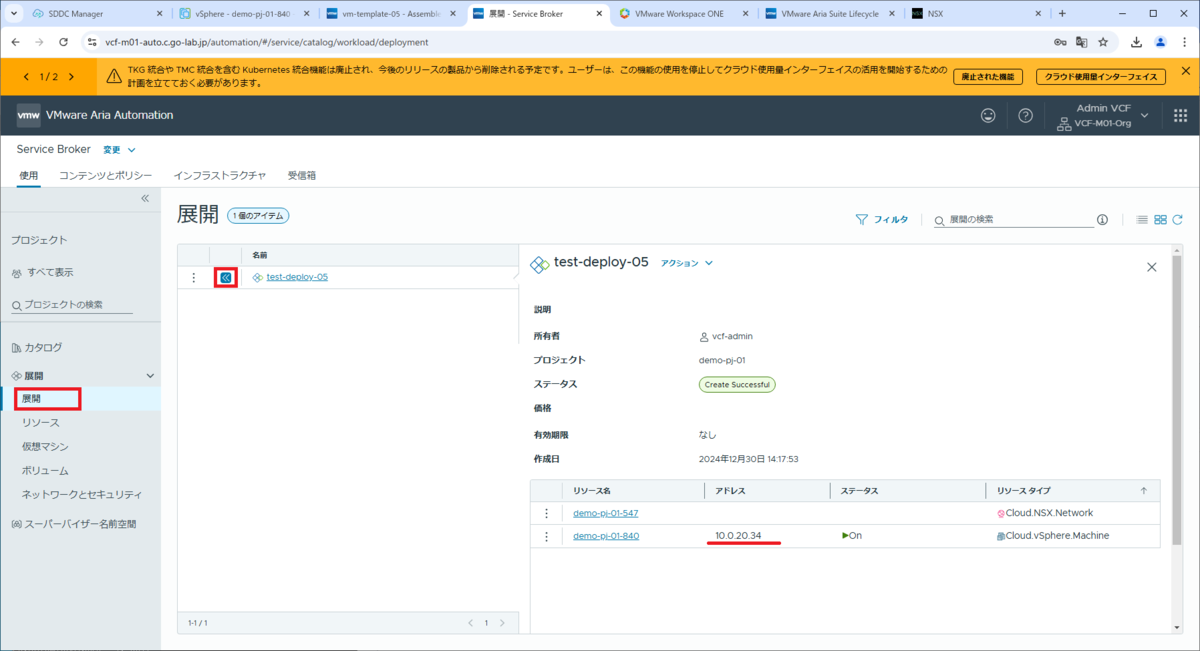The width and height of the screenshot is (1200, 651).
Task: Switch to list view icon
Action: (1142, 219)
